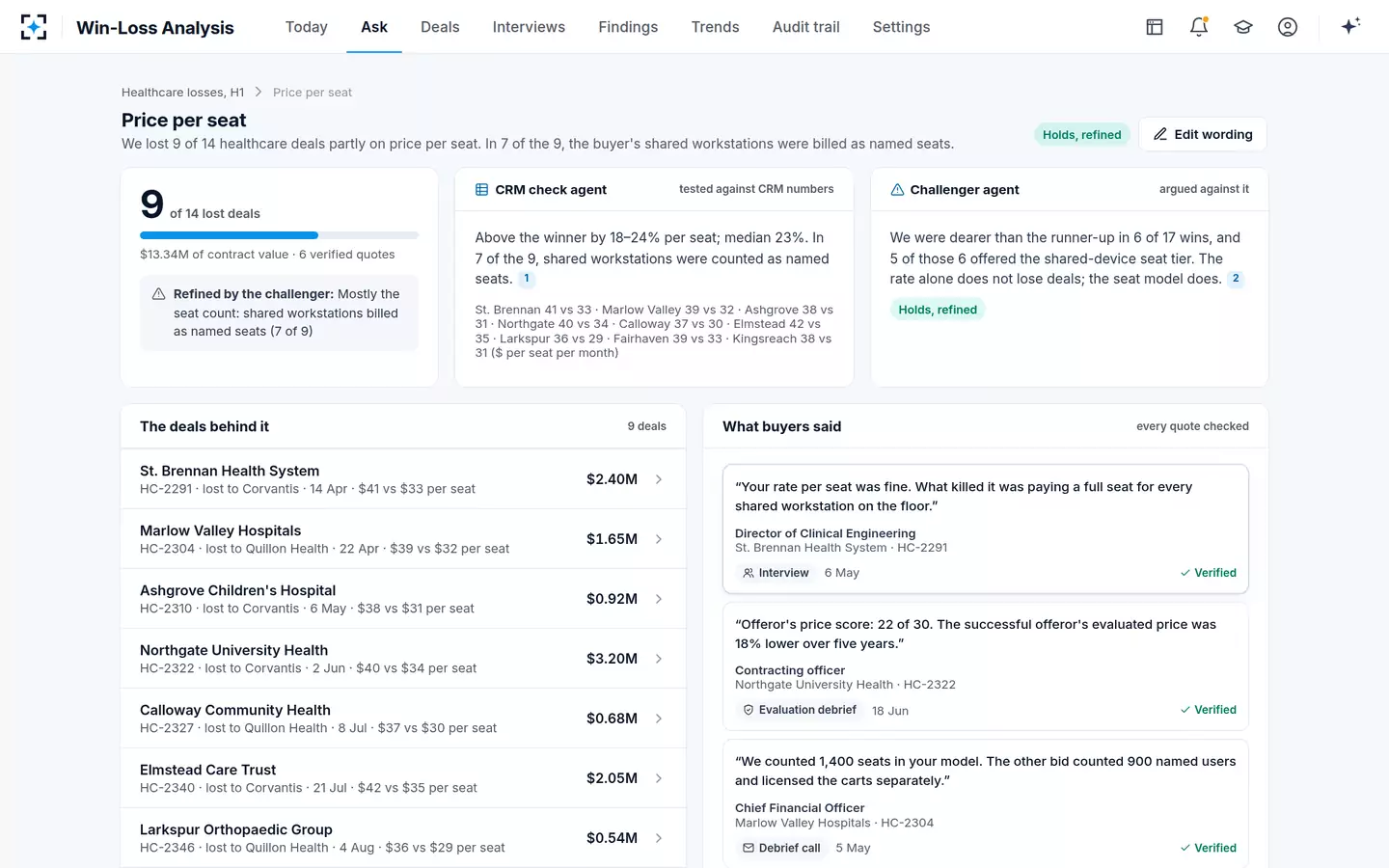
Task: Expand the St. Brennan Health System deal chevron
Action: pyautogui.click(x=659, y=479)
